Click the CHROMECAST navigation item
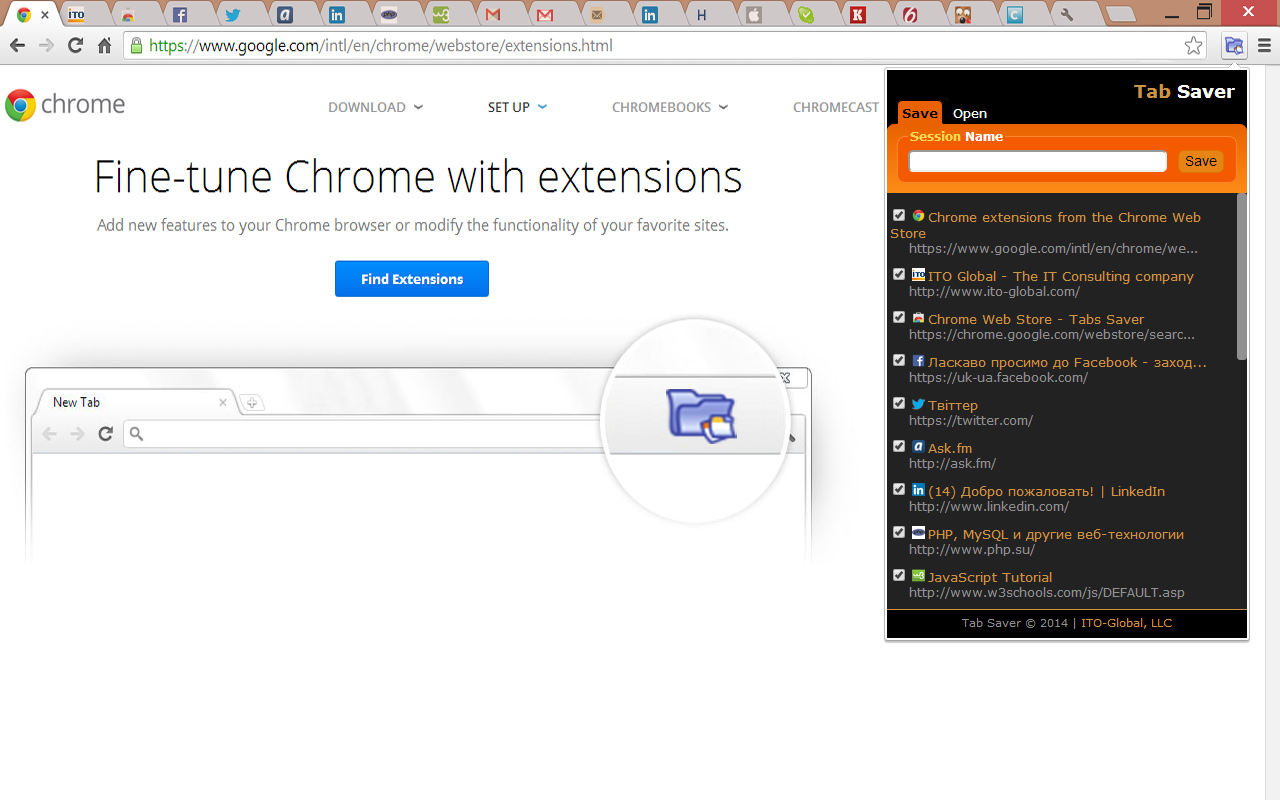Image resolution: width=1280 pixels, height=800 pixels. (x=836, y=107)
